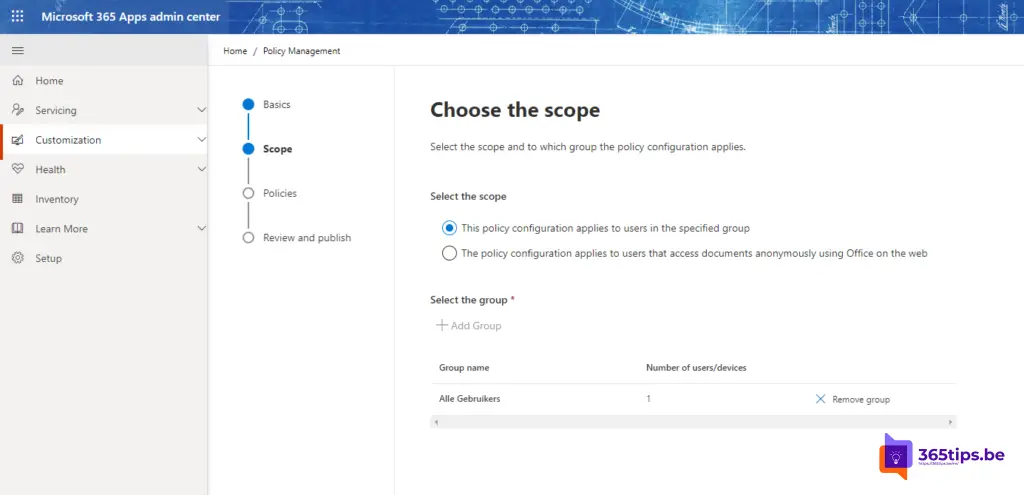Screen dimensions: 1024x495
Task: Select the Alle Gebruikers group row
Action: pos(694,399)
